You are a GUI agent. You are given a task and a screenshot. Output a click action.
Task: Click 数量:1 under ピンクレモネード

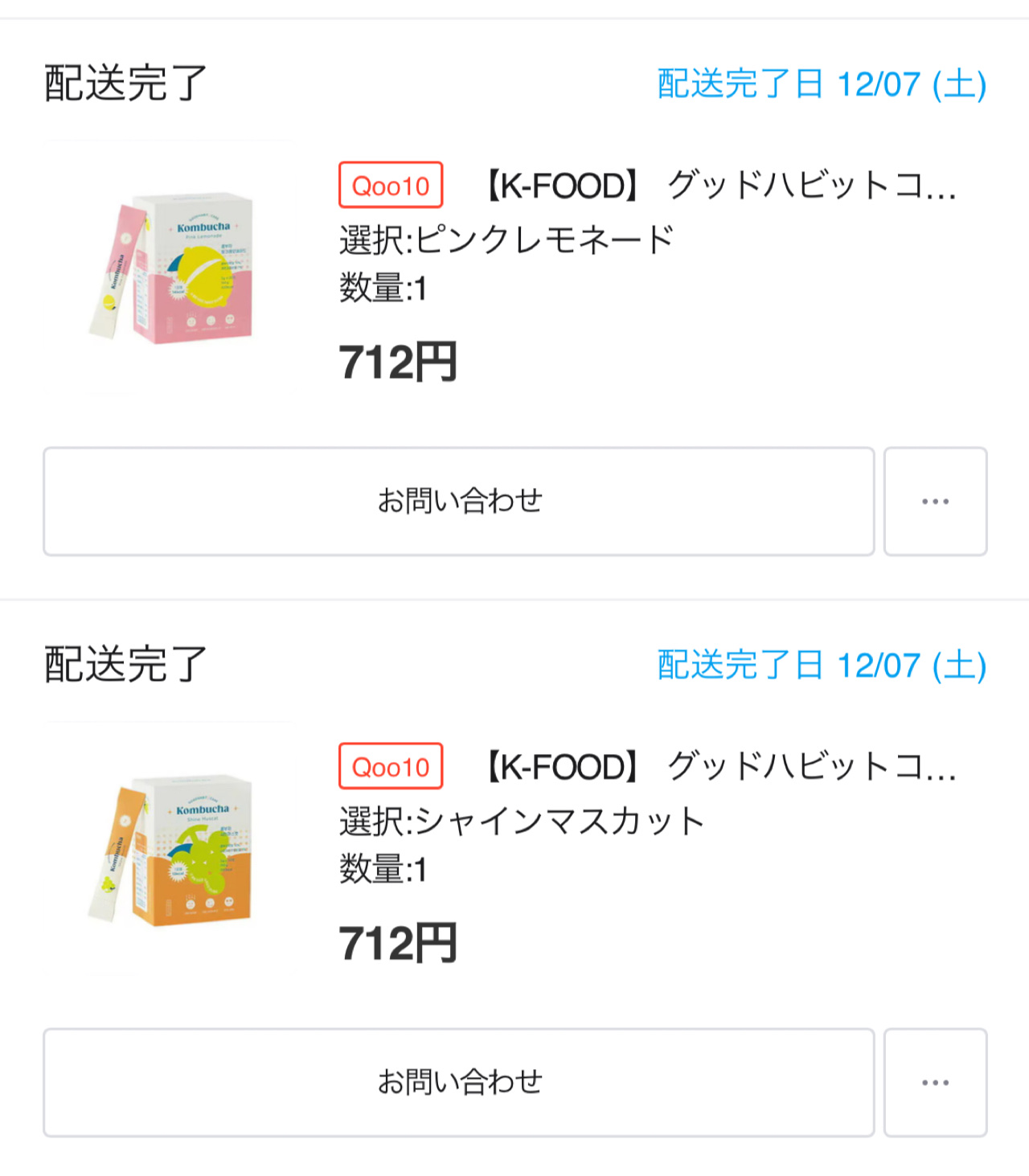(x=383, y=288)
